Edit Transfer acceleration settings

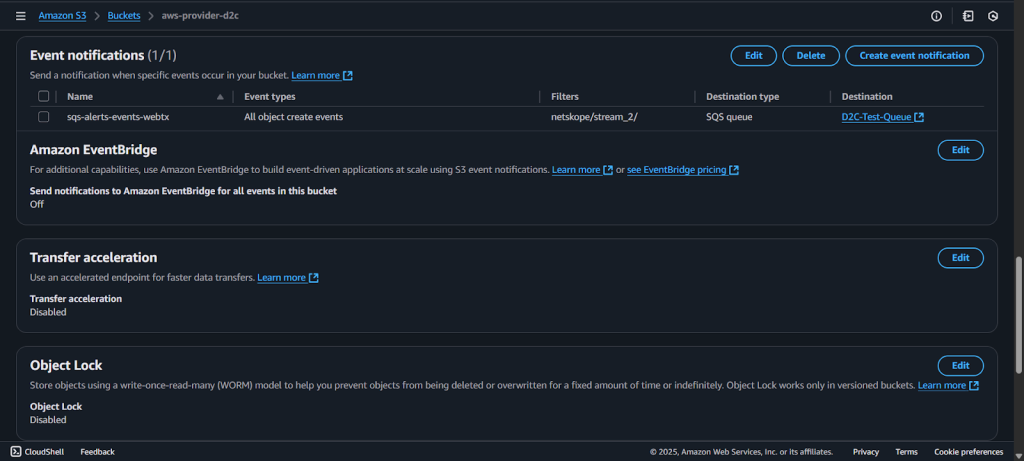click(x=961, y=258)
